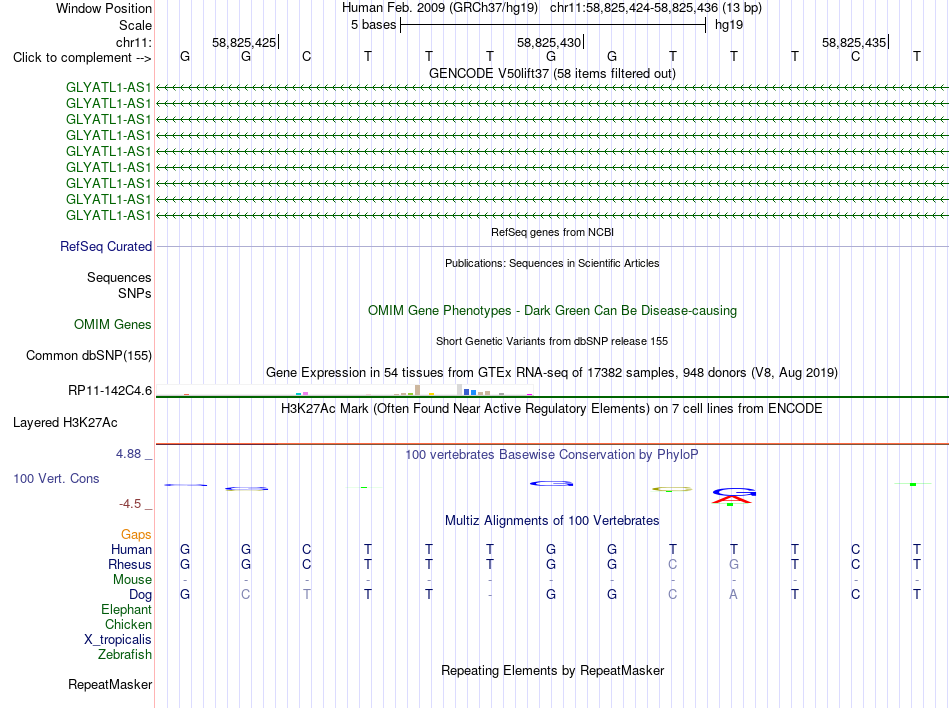This screenshot has height=708, width=950.
Task: Select the X_tropicalis species label
Action: pos(118,640)
